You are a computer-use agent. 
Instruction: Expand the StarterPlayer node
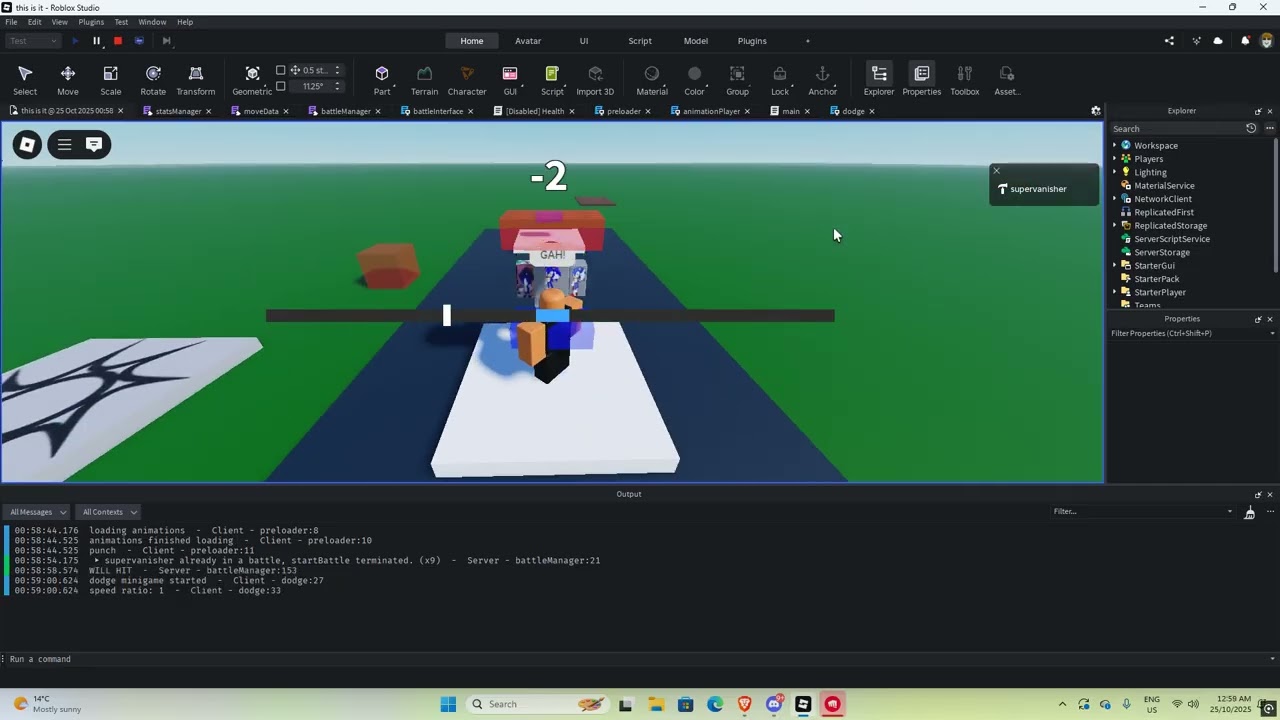point(1115,292)
